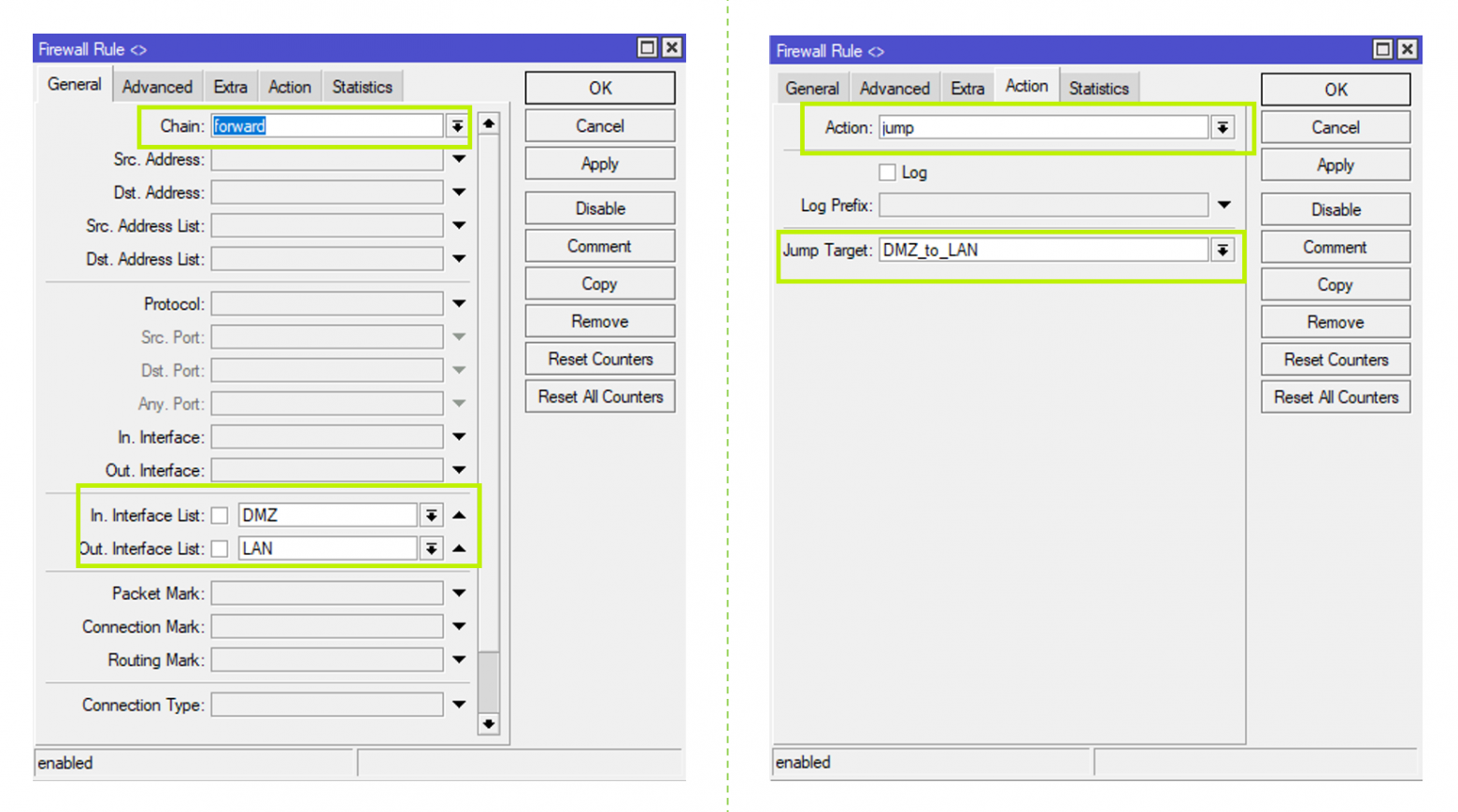This screenshot has height=812, width=1458.
Task: Toggle the Out. Interface List negate checkbox
Action: coord(220,549)
